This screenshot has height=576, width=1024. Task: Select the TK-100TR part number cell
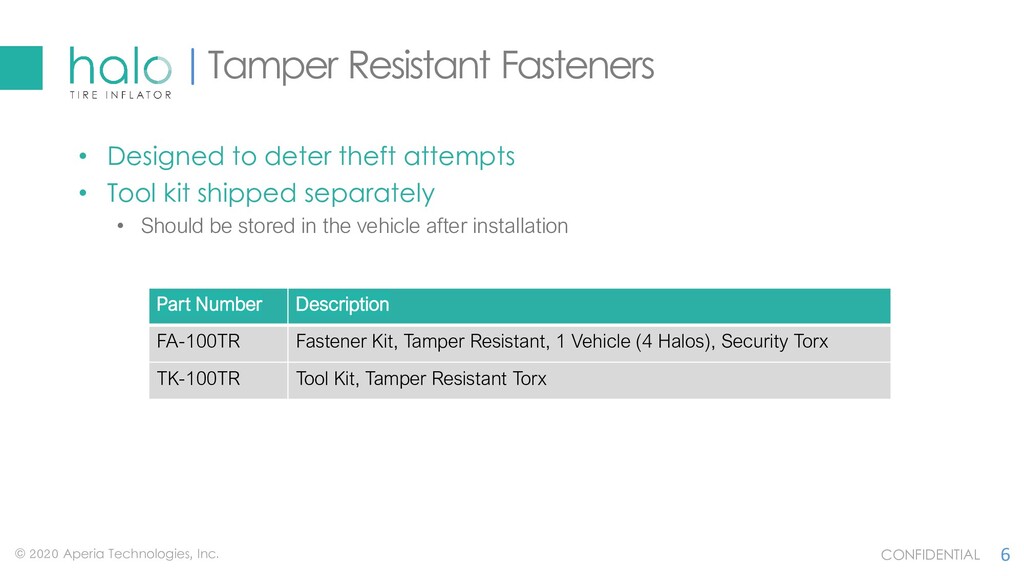click(x=218, y=380)
